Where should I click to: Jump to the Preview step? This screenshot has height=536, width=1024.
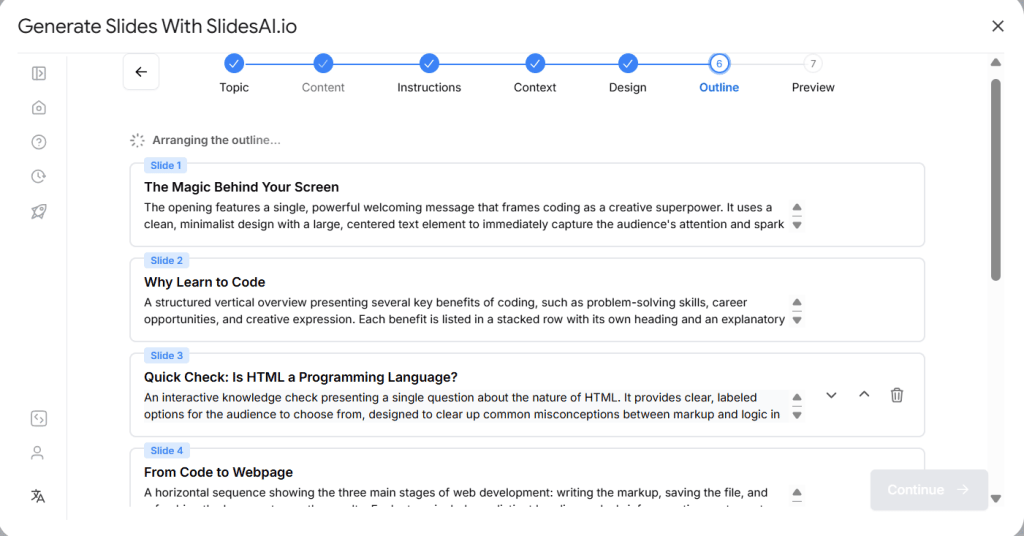point(813,64)
